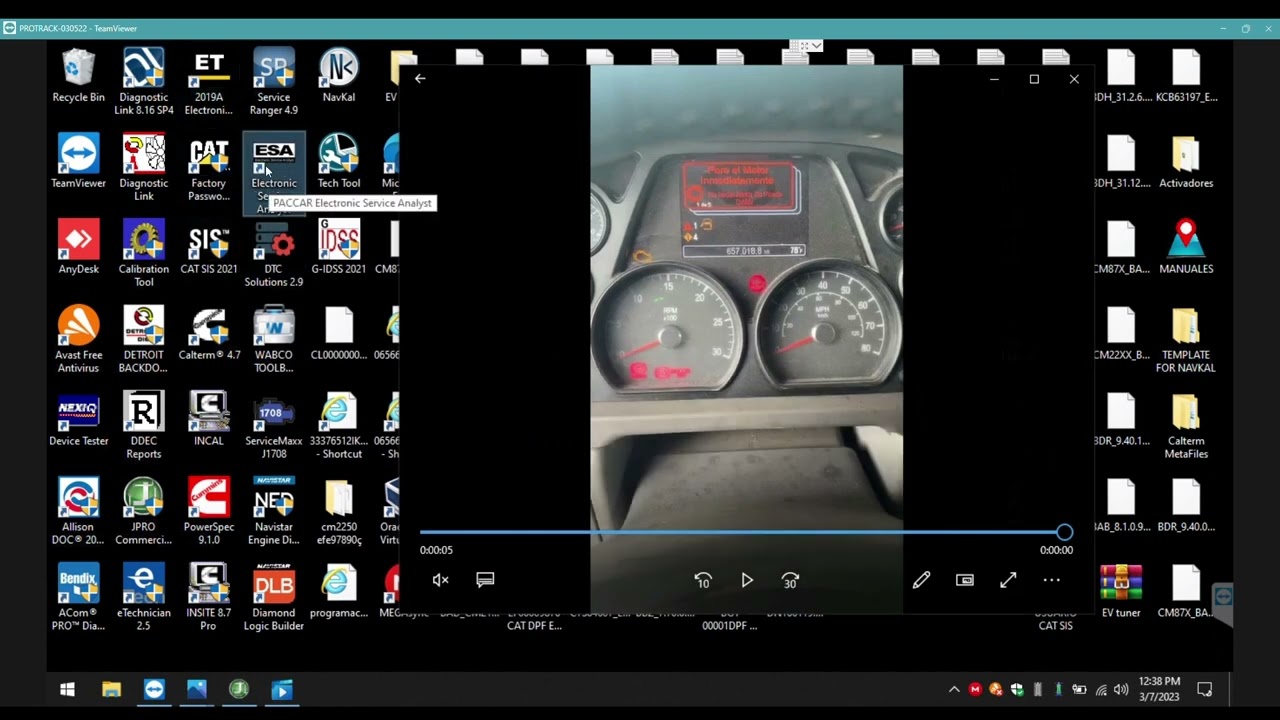Open Cummins PowerSpec 9.1.0 icon
Image resolution: width=1280 pixels, height=720 pixels.
[x=208, y=512]
